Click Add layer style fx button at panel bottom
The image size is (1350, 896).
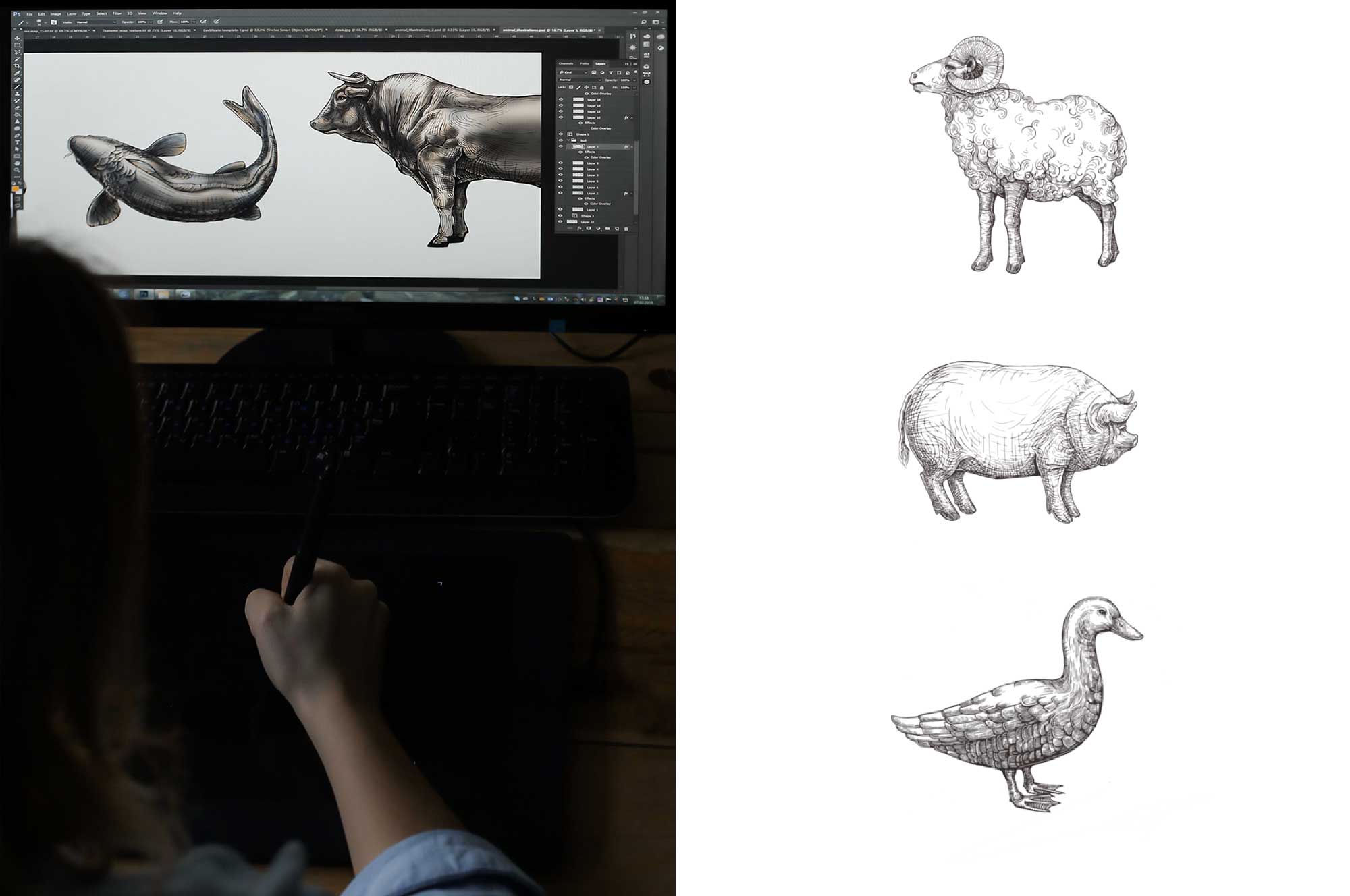coord(579,229)
